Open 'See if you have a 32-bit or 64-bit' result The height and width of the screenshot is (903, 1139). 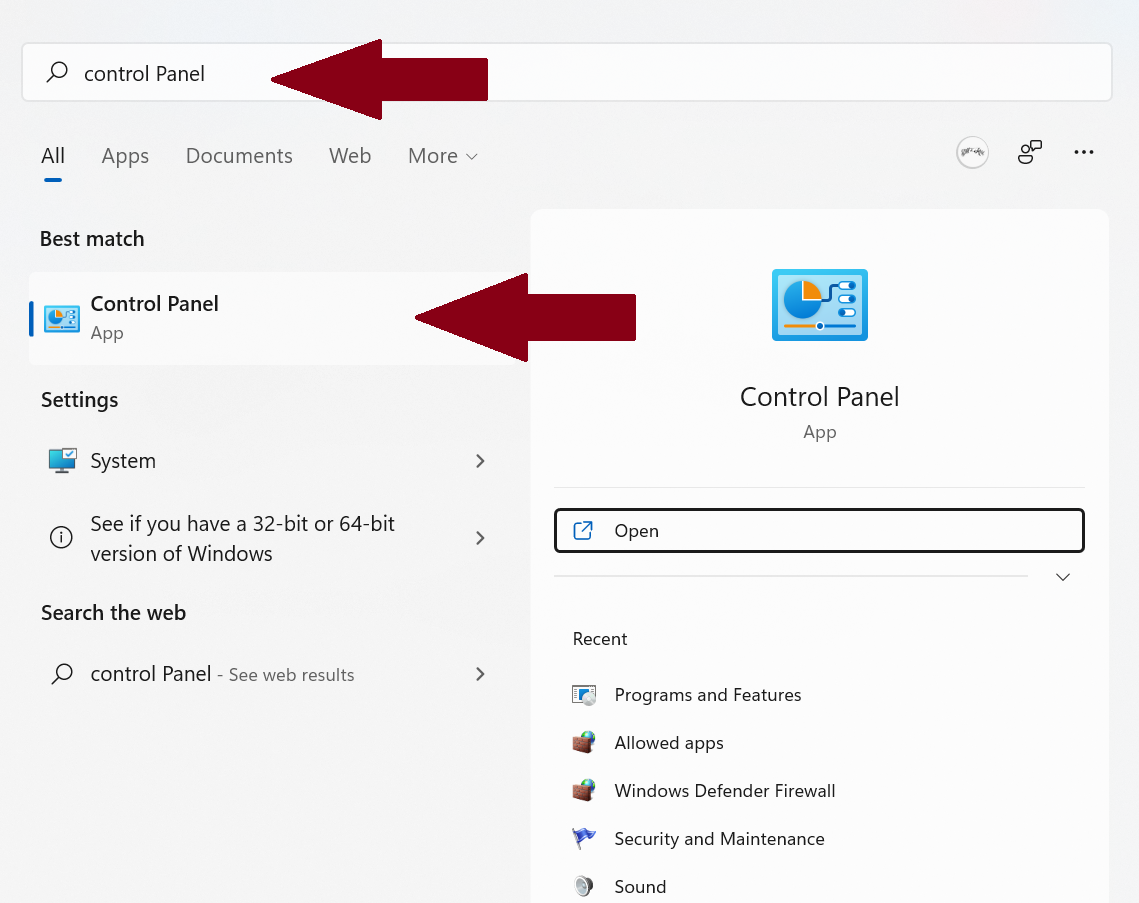tap(267, 538)
